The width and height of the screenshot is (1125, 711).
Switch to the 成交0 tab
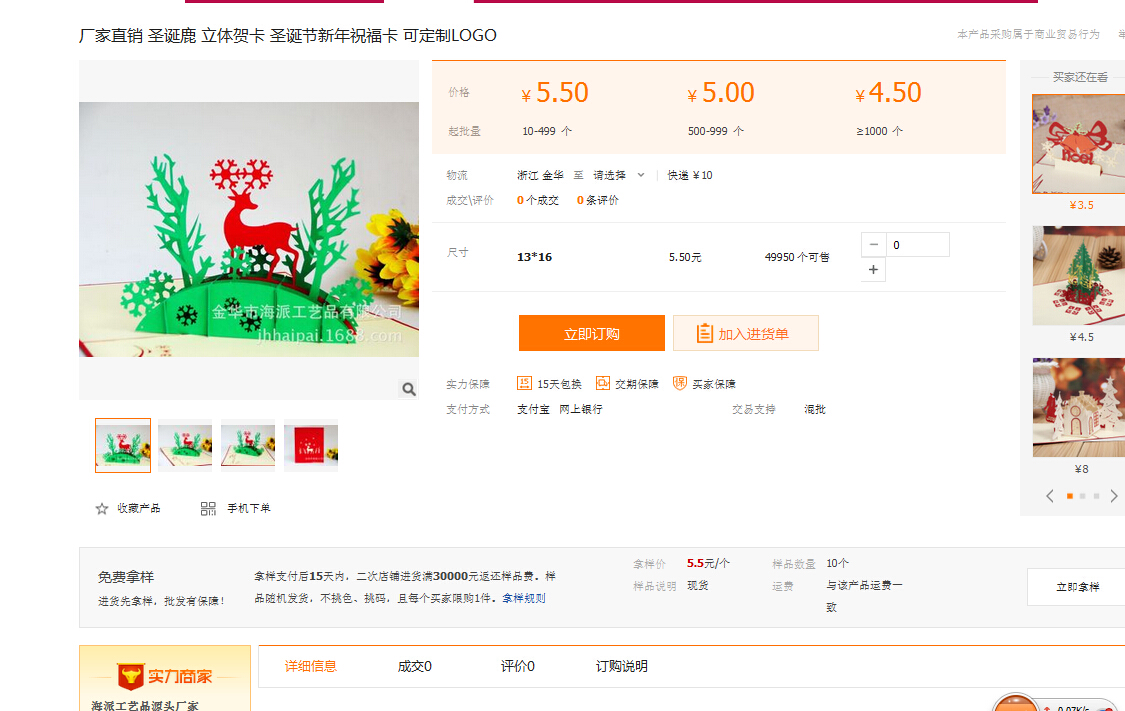click(414, 666)
